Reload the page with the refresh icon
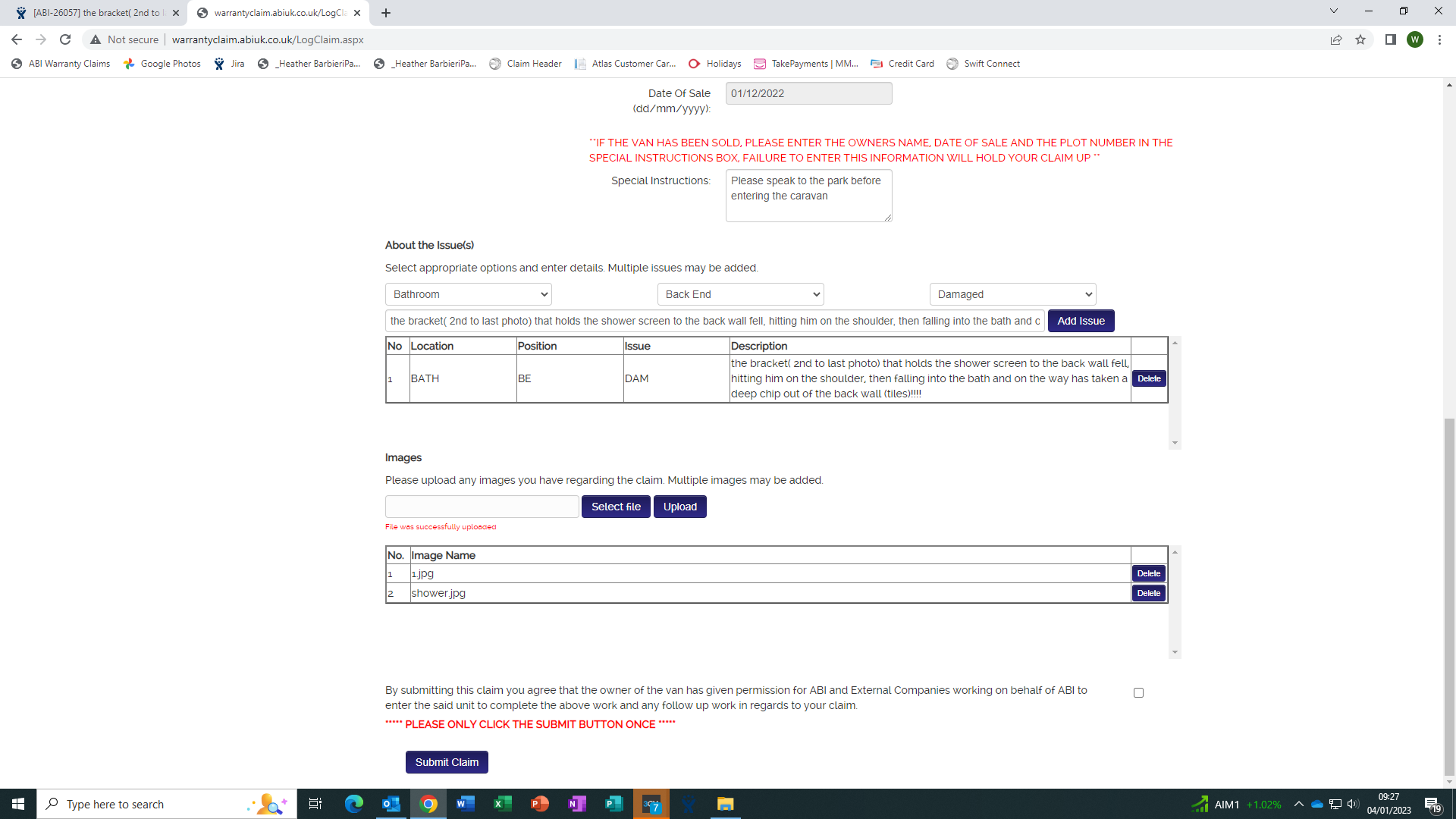This screenshot has width=1456, height=819. pyautogui.click(x=65, y=39)
